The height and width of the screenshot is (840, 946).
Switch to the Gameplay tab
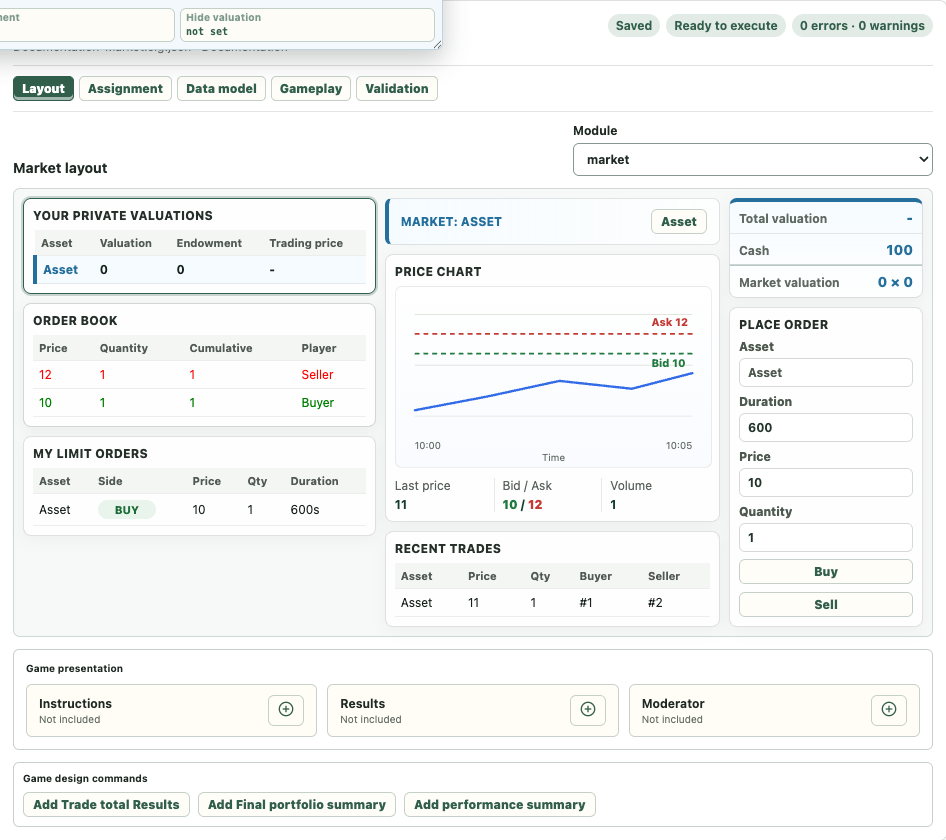point(311,88)
